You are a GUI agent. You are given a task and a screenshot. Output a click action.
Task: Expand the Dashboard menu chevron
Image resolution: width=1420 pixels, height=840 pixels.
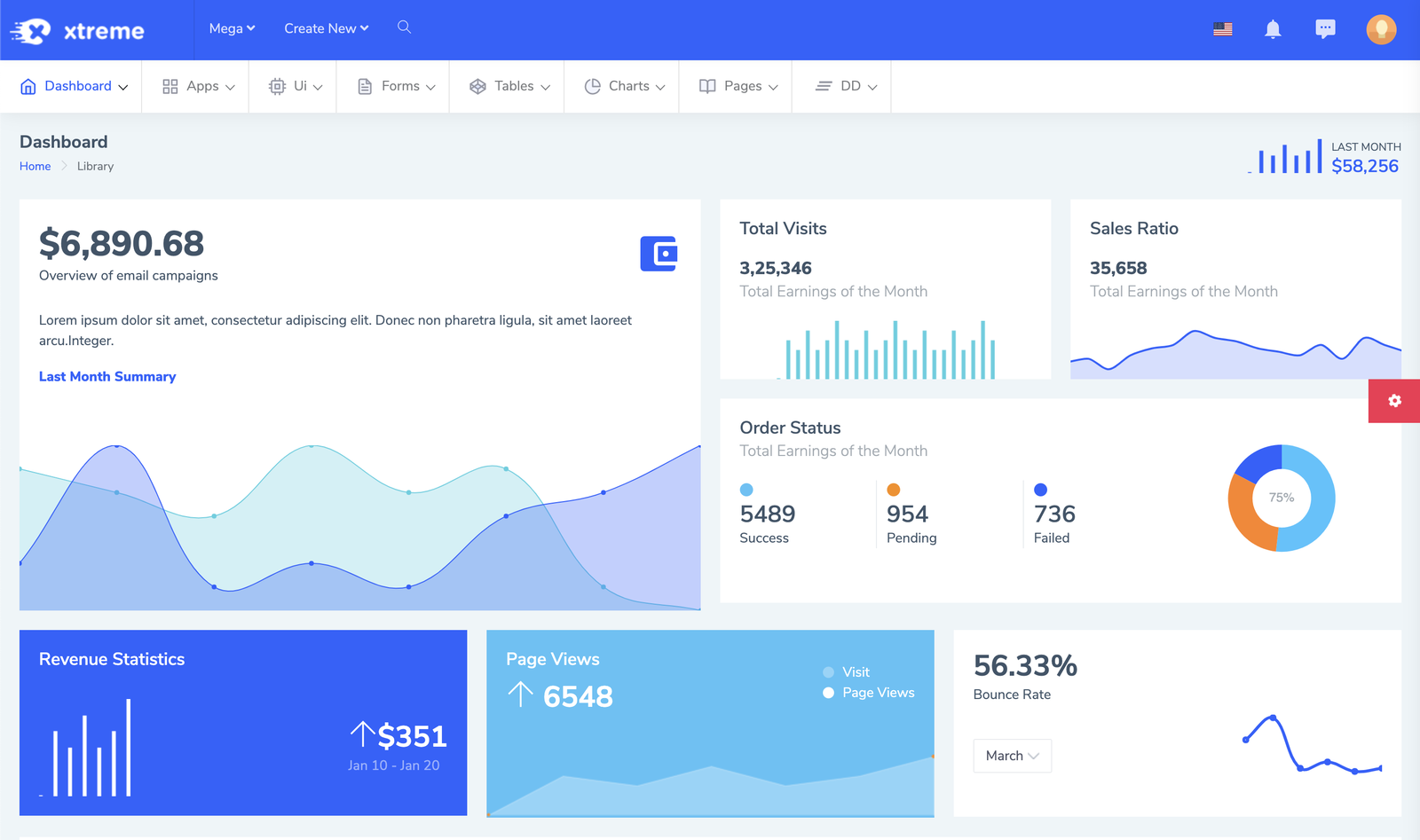tap(123, 87)
